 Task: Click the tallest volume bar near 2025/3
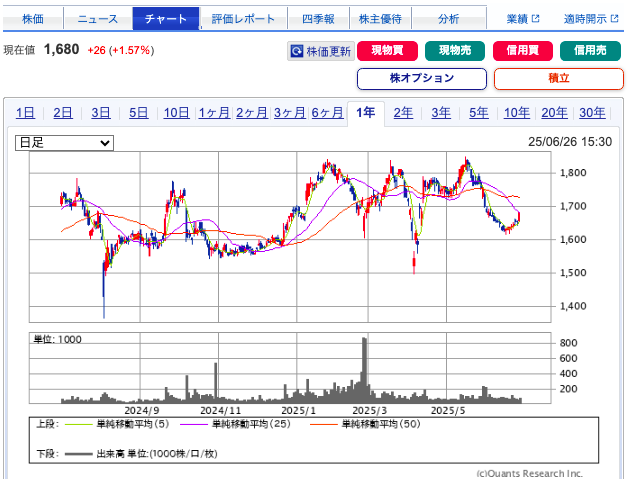[x=364, y=370]
